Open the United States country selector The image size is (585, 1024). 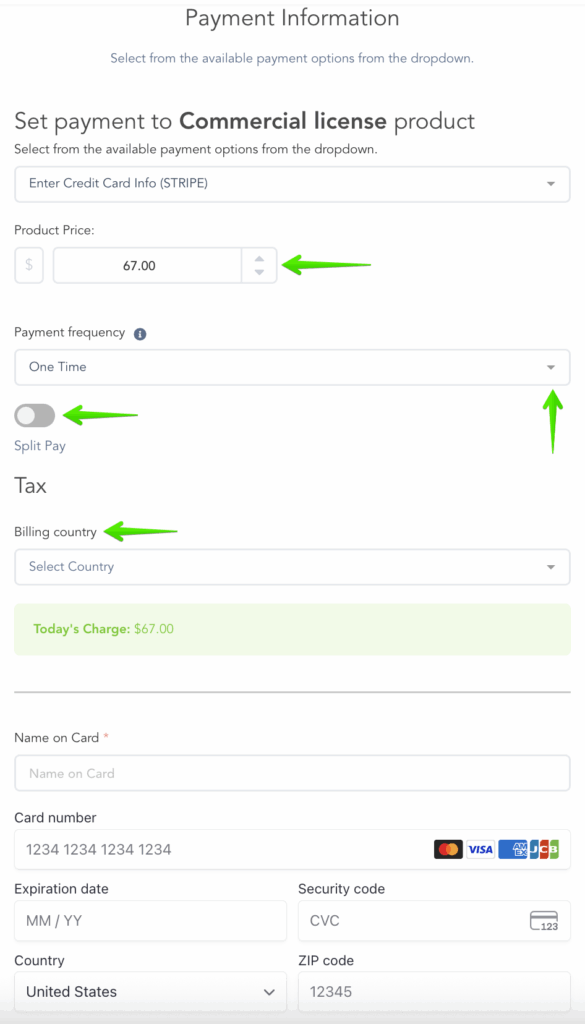point(150,991)
